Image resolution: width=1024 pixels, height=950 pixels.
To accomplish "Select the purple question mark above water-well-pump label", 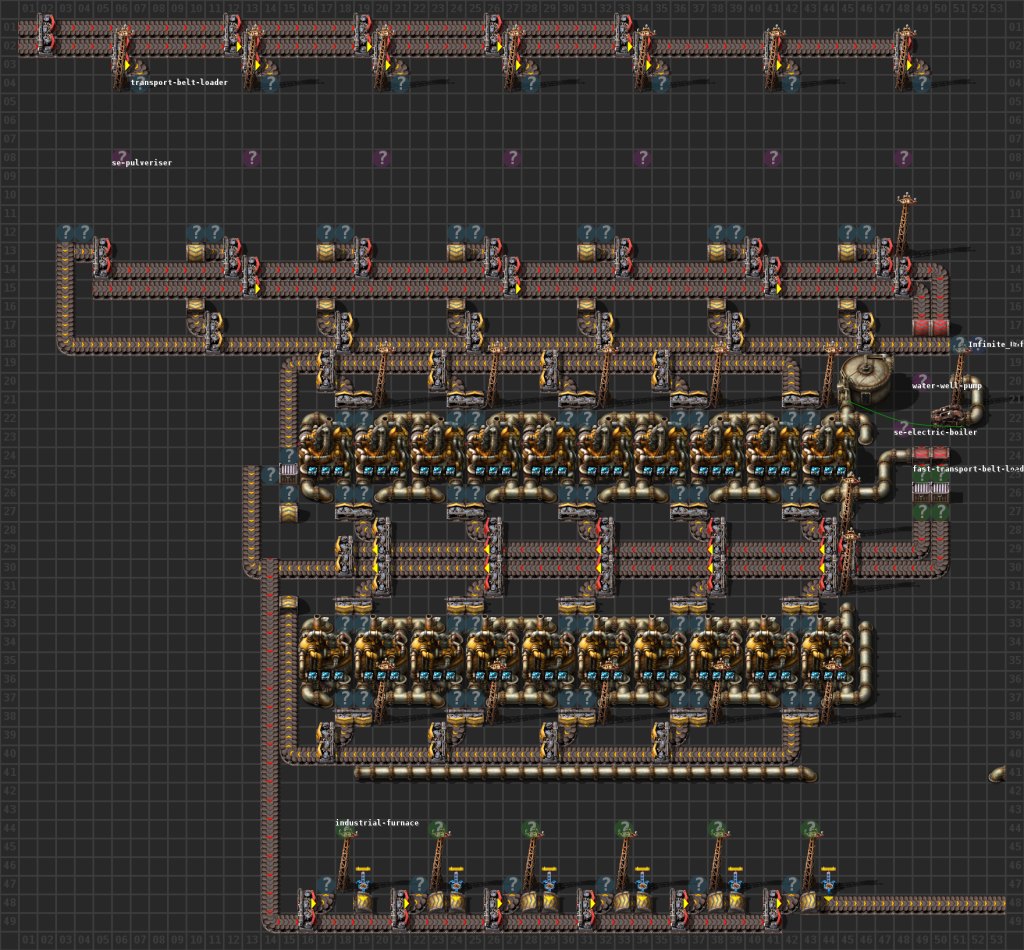I will coord(921,379).
